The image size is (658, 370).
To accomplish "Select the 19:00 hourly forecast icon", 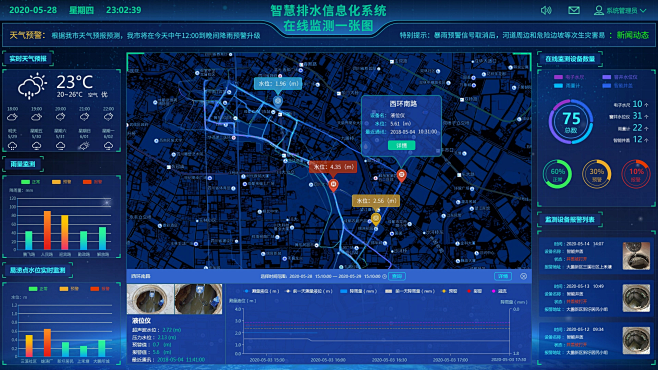I will 37,117.
